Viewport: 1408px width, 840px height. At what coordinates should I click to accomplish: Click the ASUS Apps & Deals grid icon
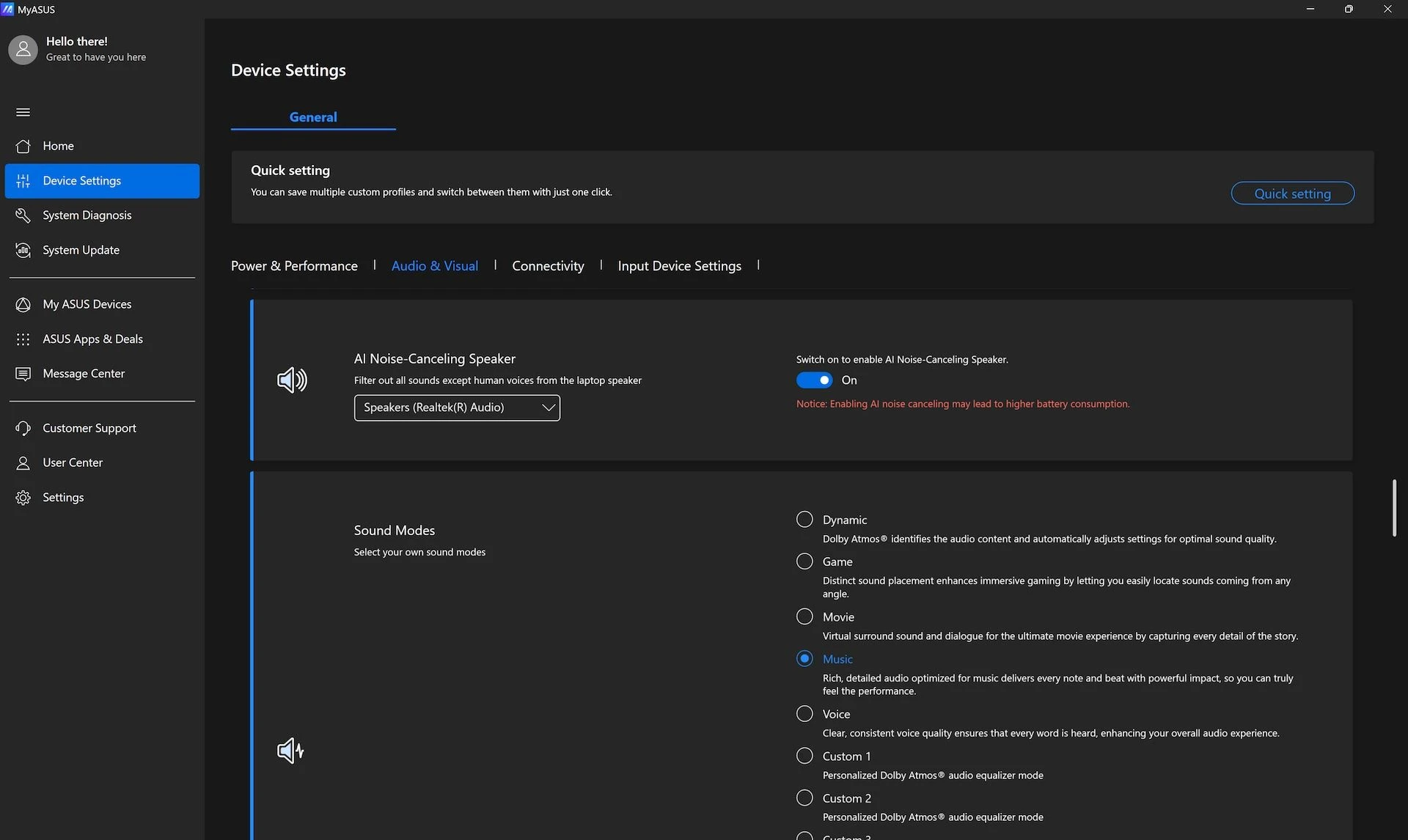23,339
